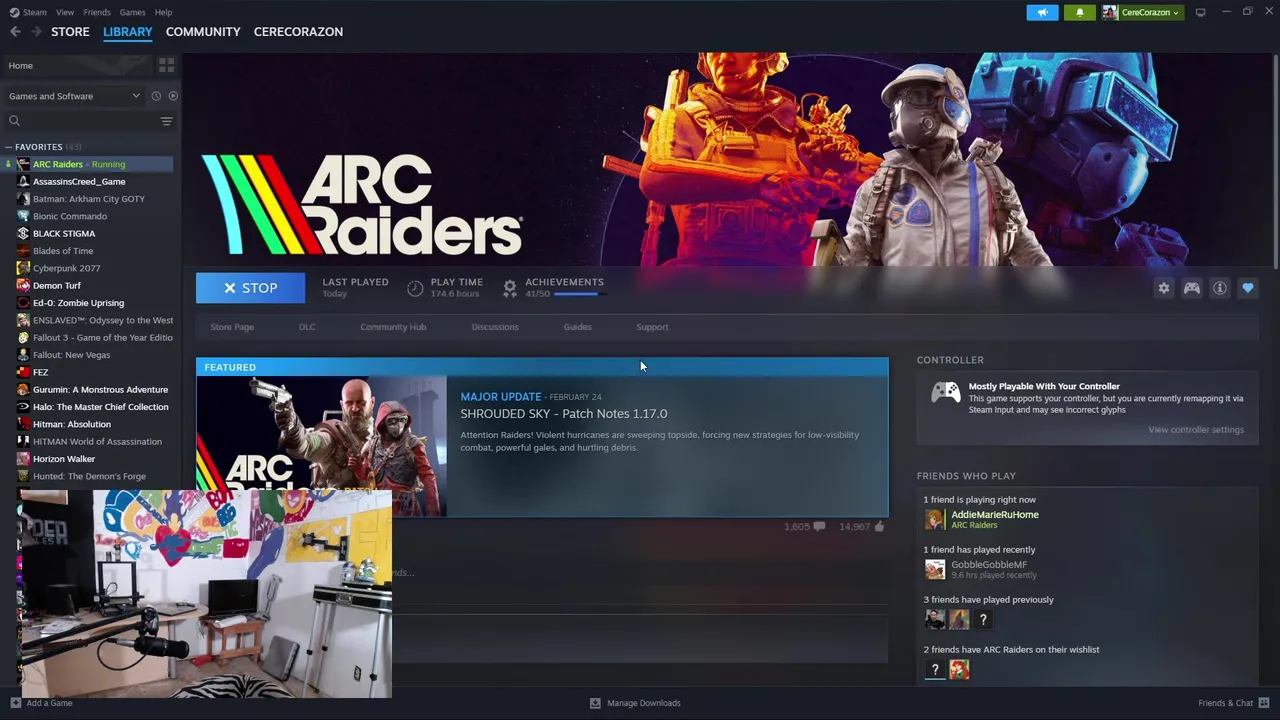1280x720 pixels.
Task: Click the library search magnifier icon
Action: point(14,121)
